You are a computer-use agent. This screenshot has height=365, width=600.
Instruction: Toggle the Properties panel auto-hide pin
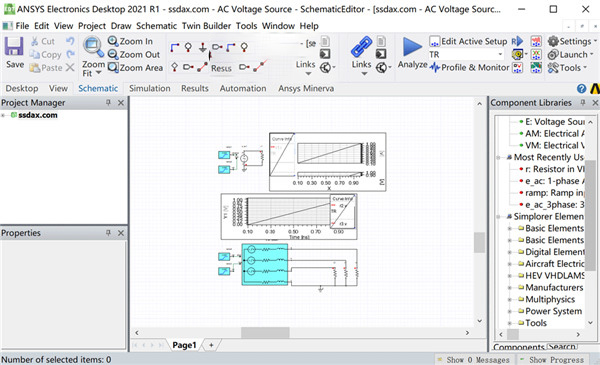point(108,233)
